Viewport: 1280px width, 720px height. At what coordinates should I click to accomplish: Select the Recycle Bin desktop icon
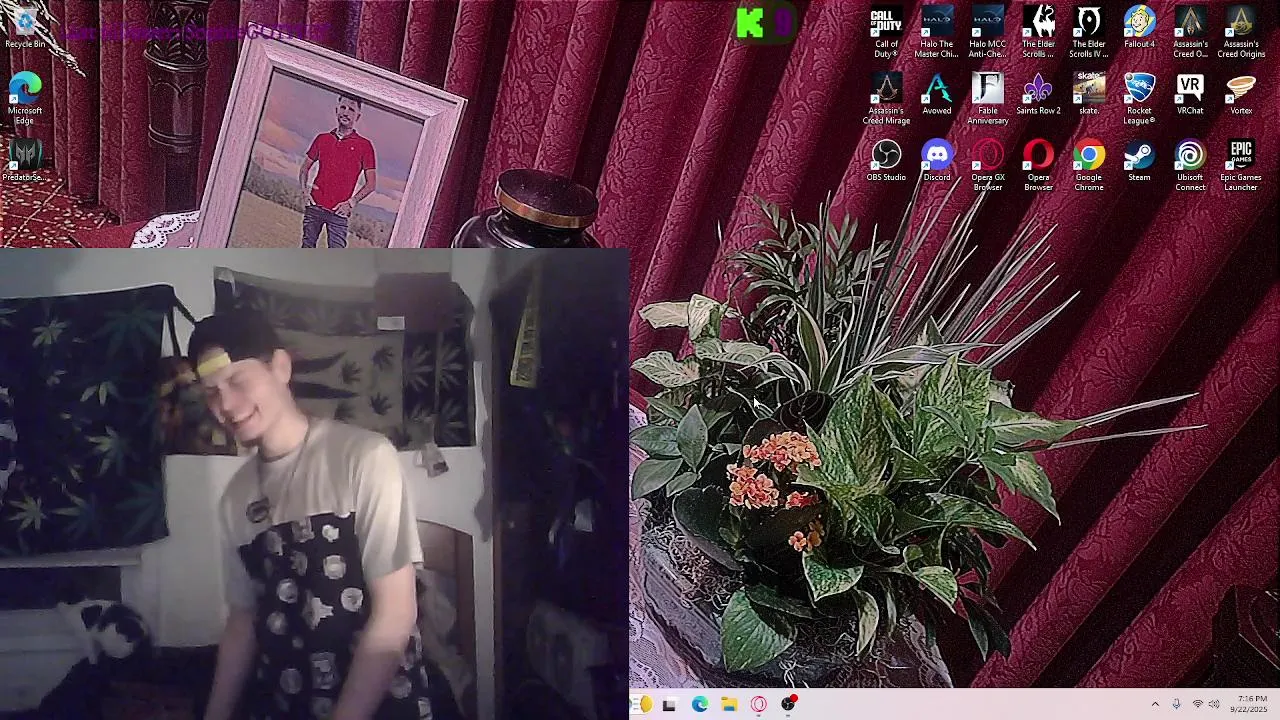pos(25,27)
